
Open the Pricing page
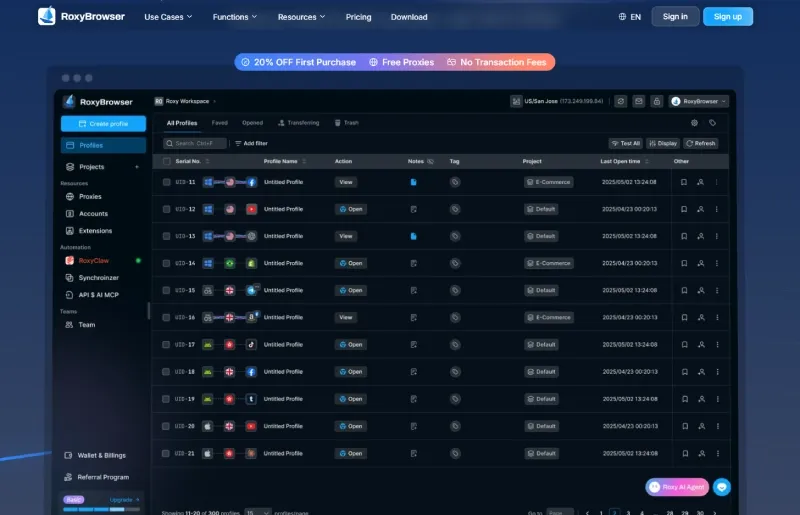(358, 17)
